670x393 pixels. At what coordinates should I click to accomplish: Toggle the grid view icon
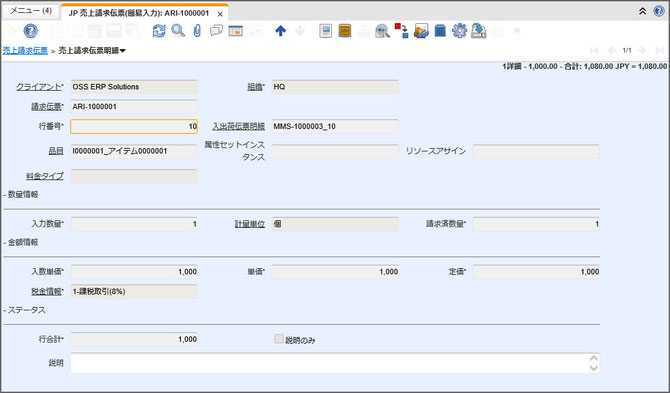[235, 31]
